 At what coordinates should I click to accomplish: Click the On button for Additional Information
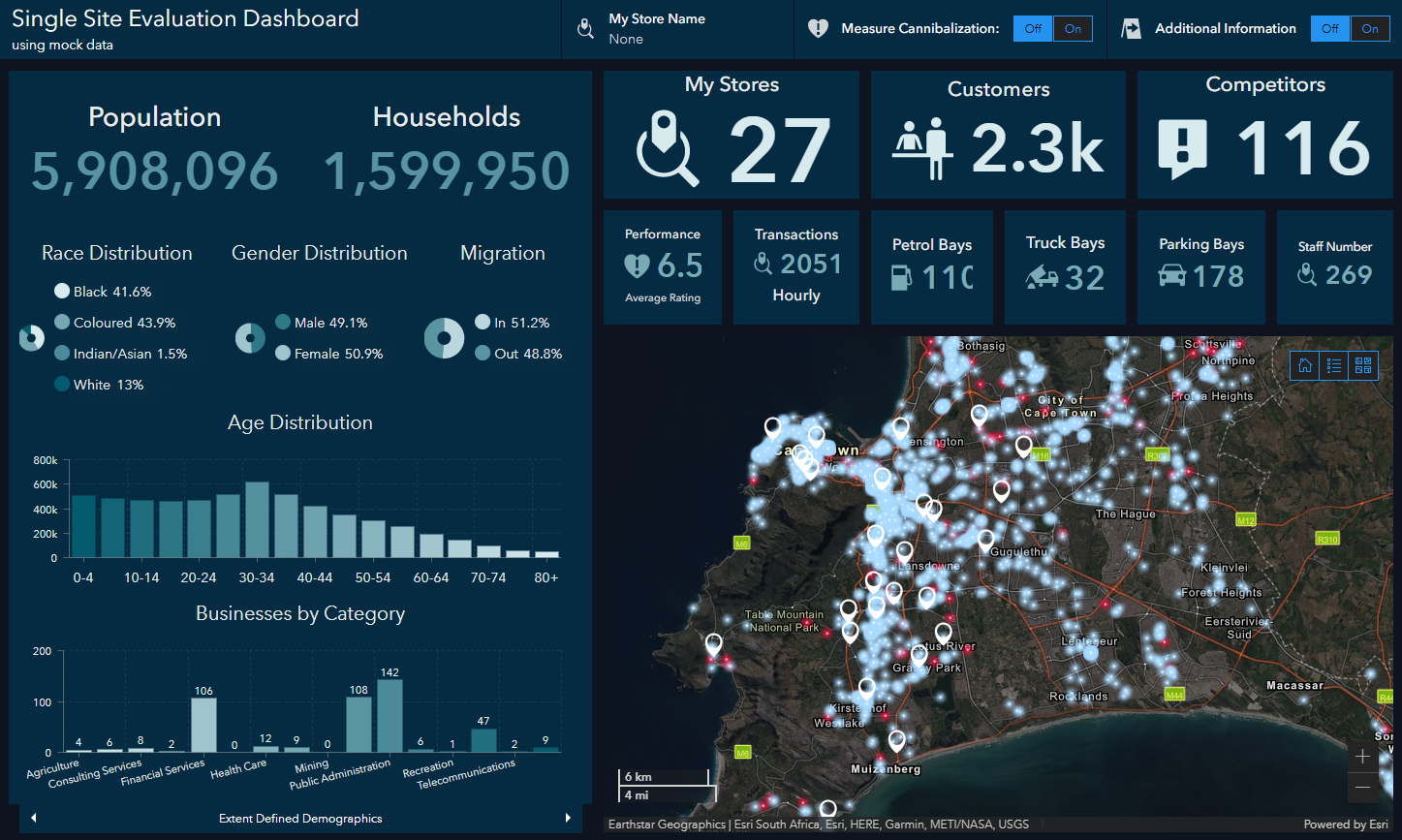pyautogui.click(x=1370, y=28)
